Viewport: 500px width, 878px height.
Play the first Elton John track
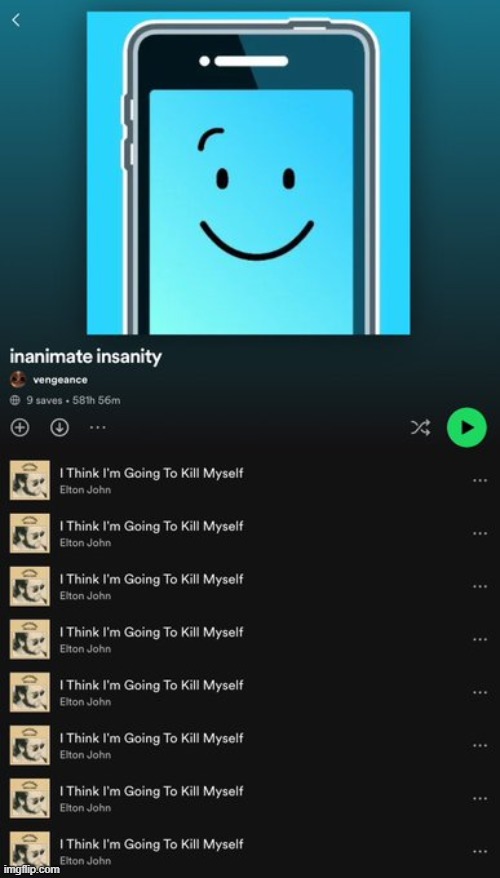(x=250, y=480)
